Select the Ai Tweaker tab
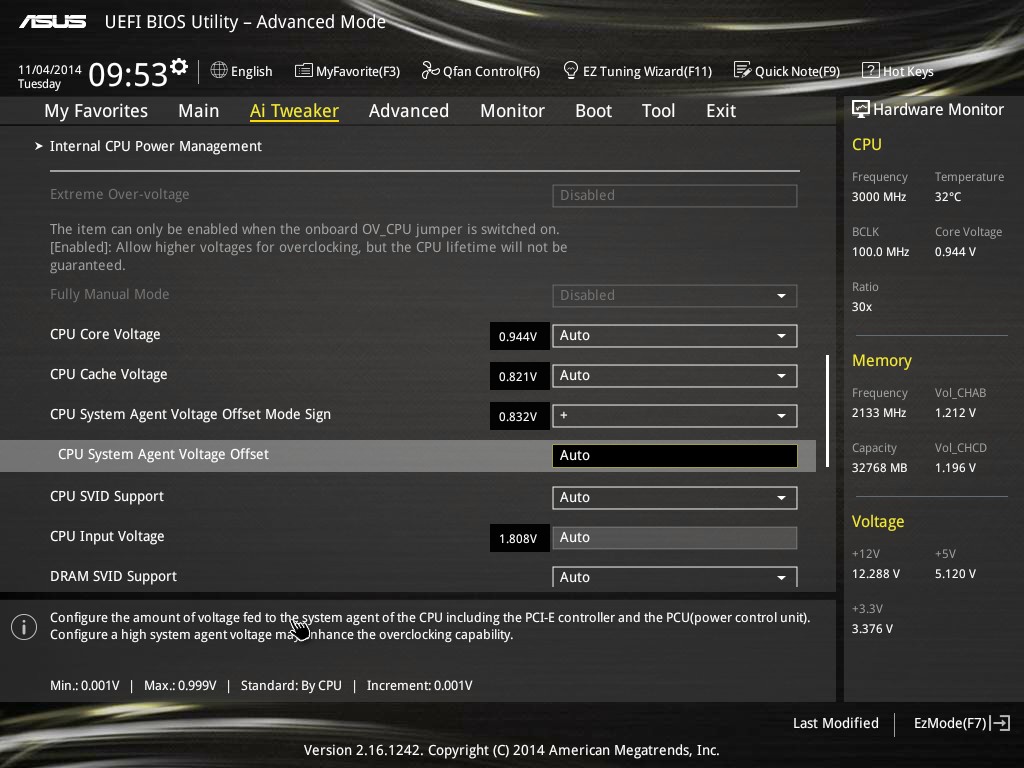The height and width of the screenshot is (768, 1024). [294, 111]
